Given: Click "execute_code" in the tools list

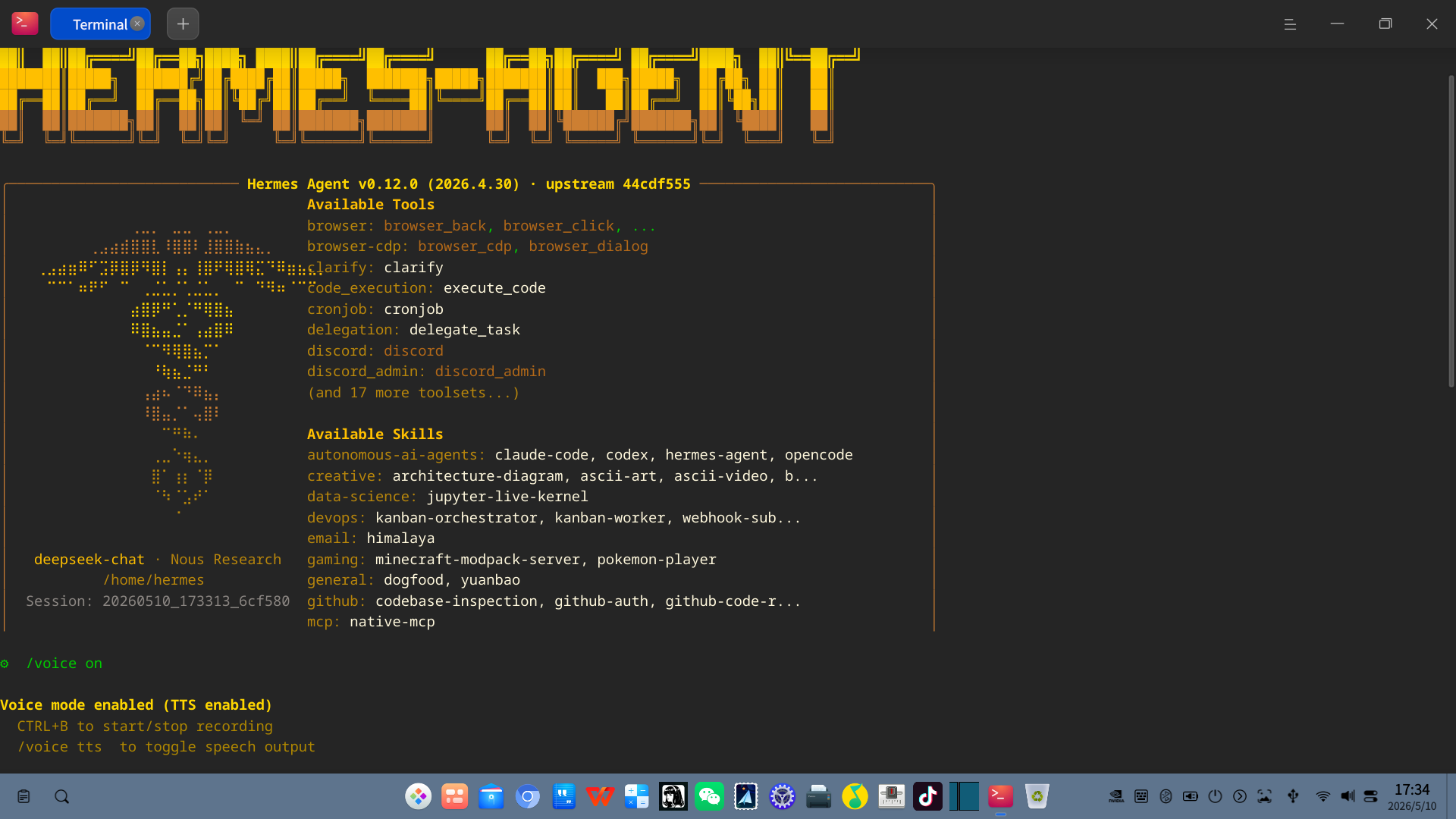Looking at the screenshot, I should pyautogui.click(x=494, y=288).
